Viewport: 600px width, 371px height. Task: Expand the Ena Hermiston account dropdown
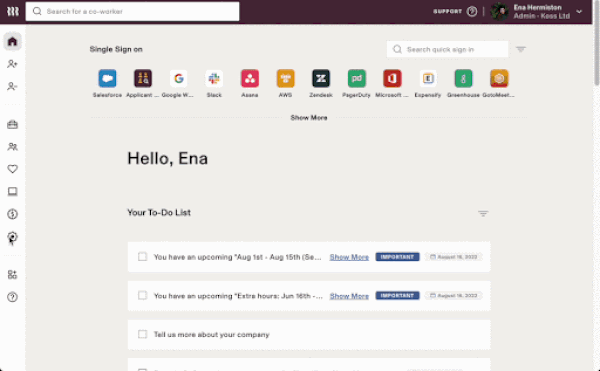pos(579,11)
